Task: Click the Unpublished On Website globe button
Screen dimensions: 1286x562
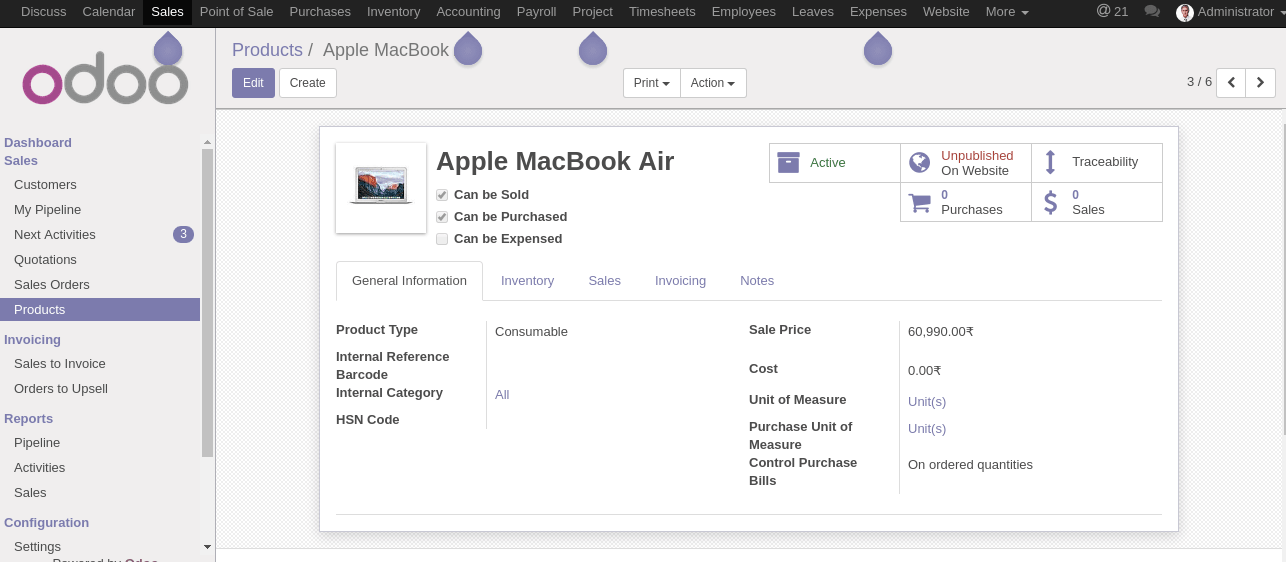Action: pos(965,163)
